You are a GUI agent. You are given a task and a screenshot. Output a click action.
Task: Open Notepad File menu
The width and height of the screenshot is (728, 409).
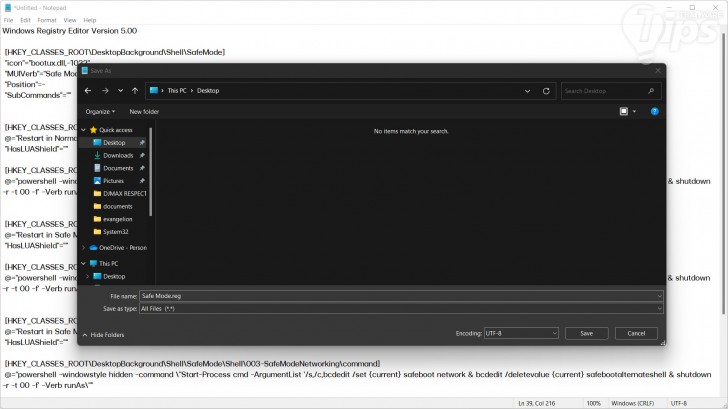click(8, 20)
